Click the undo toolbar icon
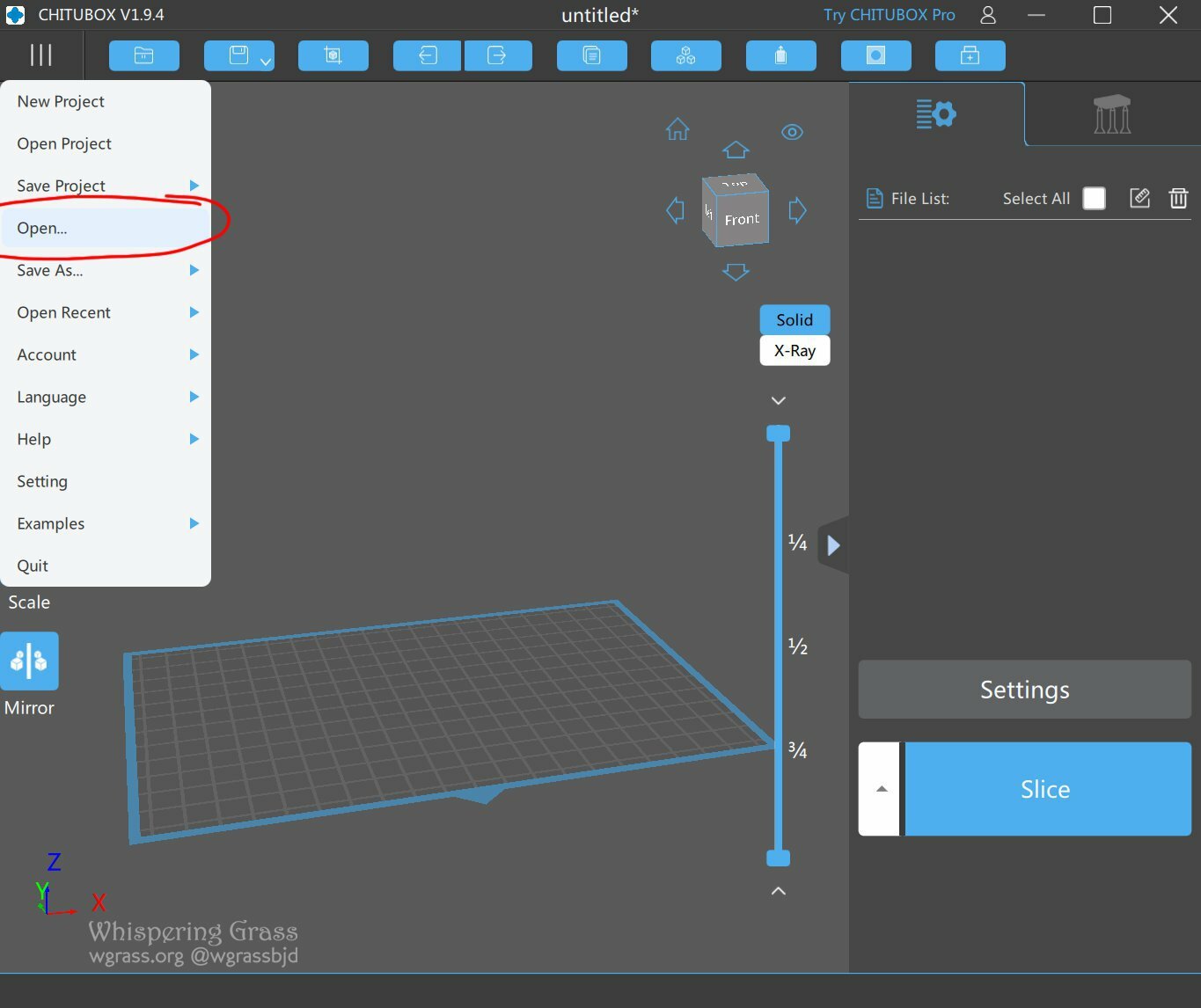This screenshot has width=1201, height=1008. (428, 55)
